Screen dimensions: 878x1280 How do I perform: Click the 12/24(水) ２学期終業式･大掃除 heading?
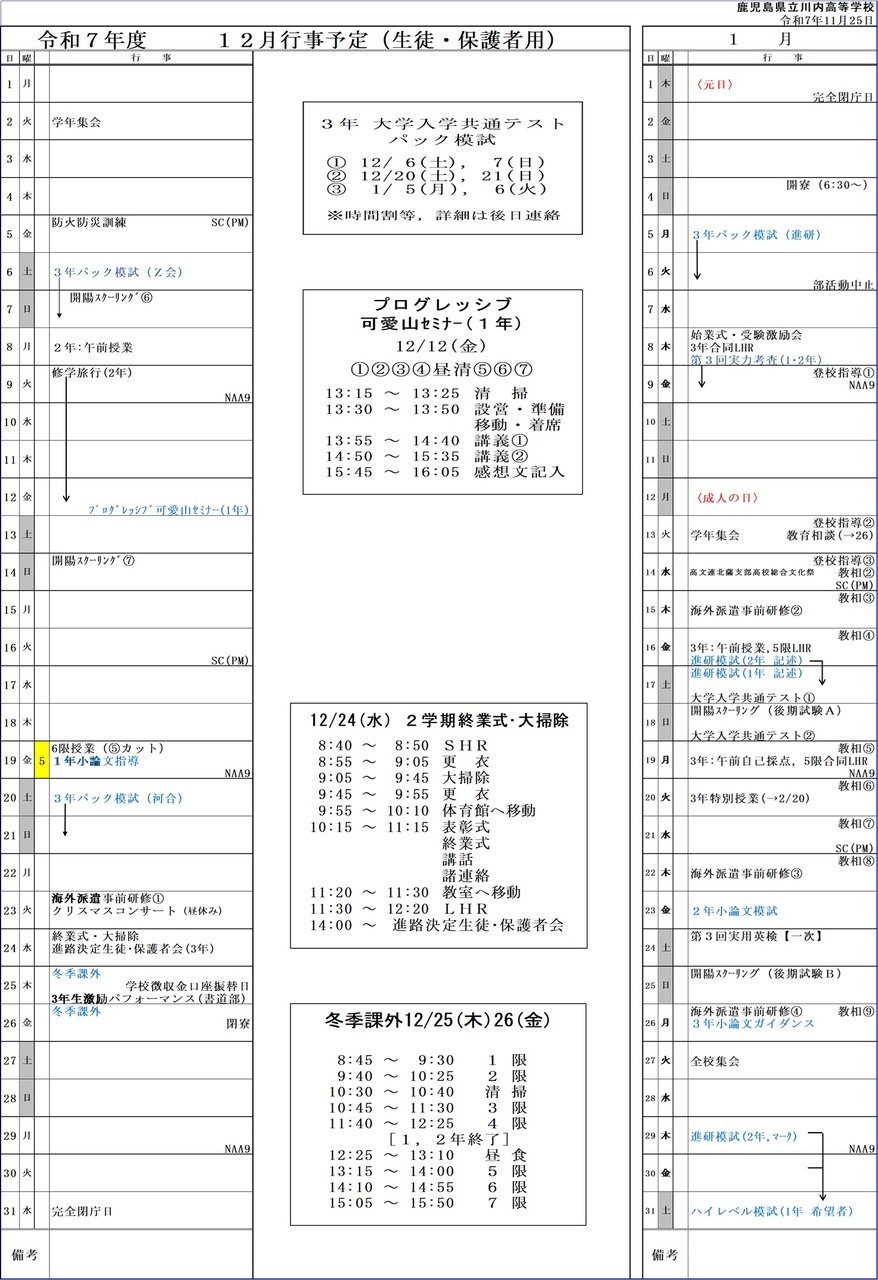438,721
